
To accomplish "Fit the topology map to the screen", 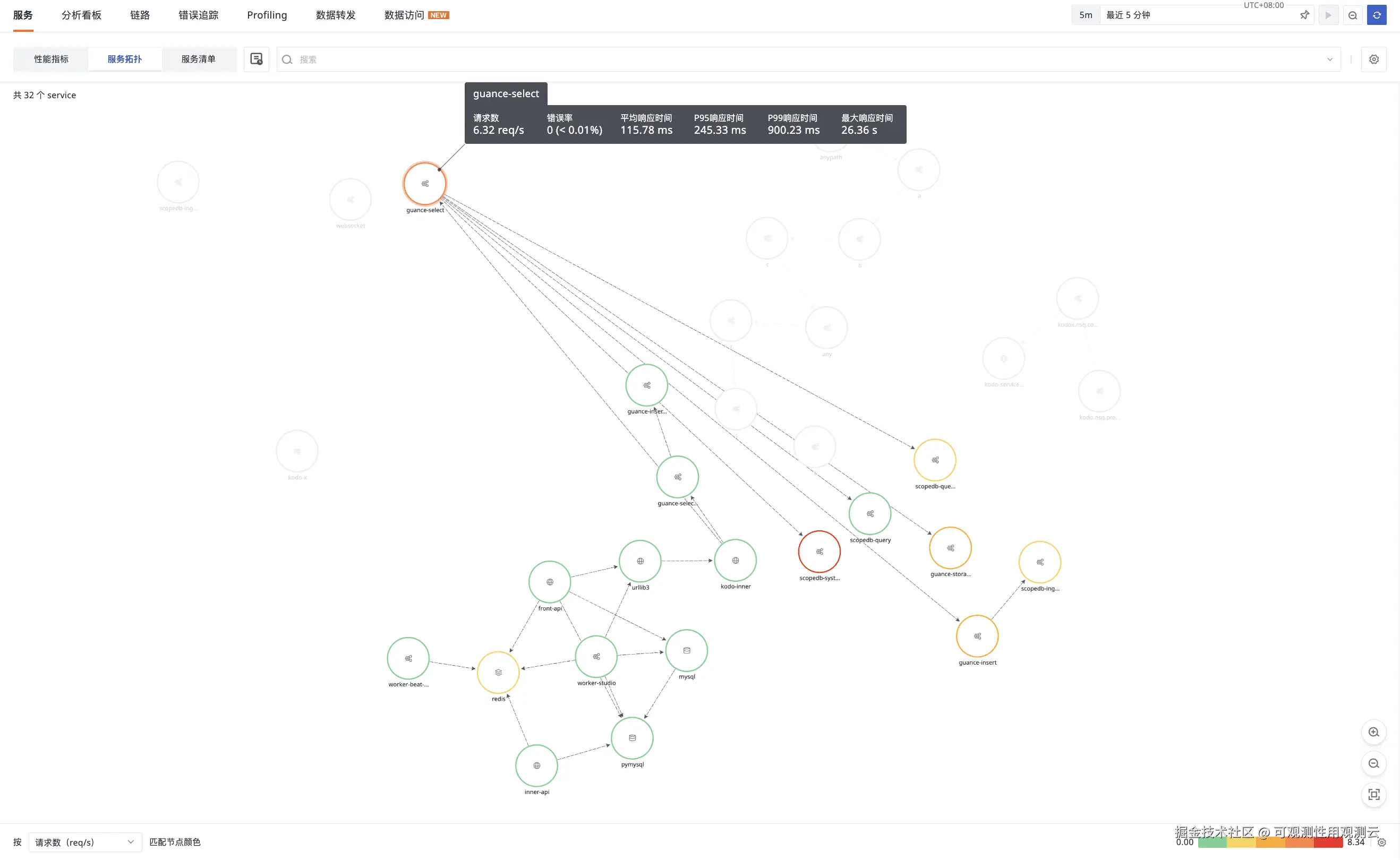I will (1373, 795).
